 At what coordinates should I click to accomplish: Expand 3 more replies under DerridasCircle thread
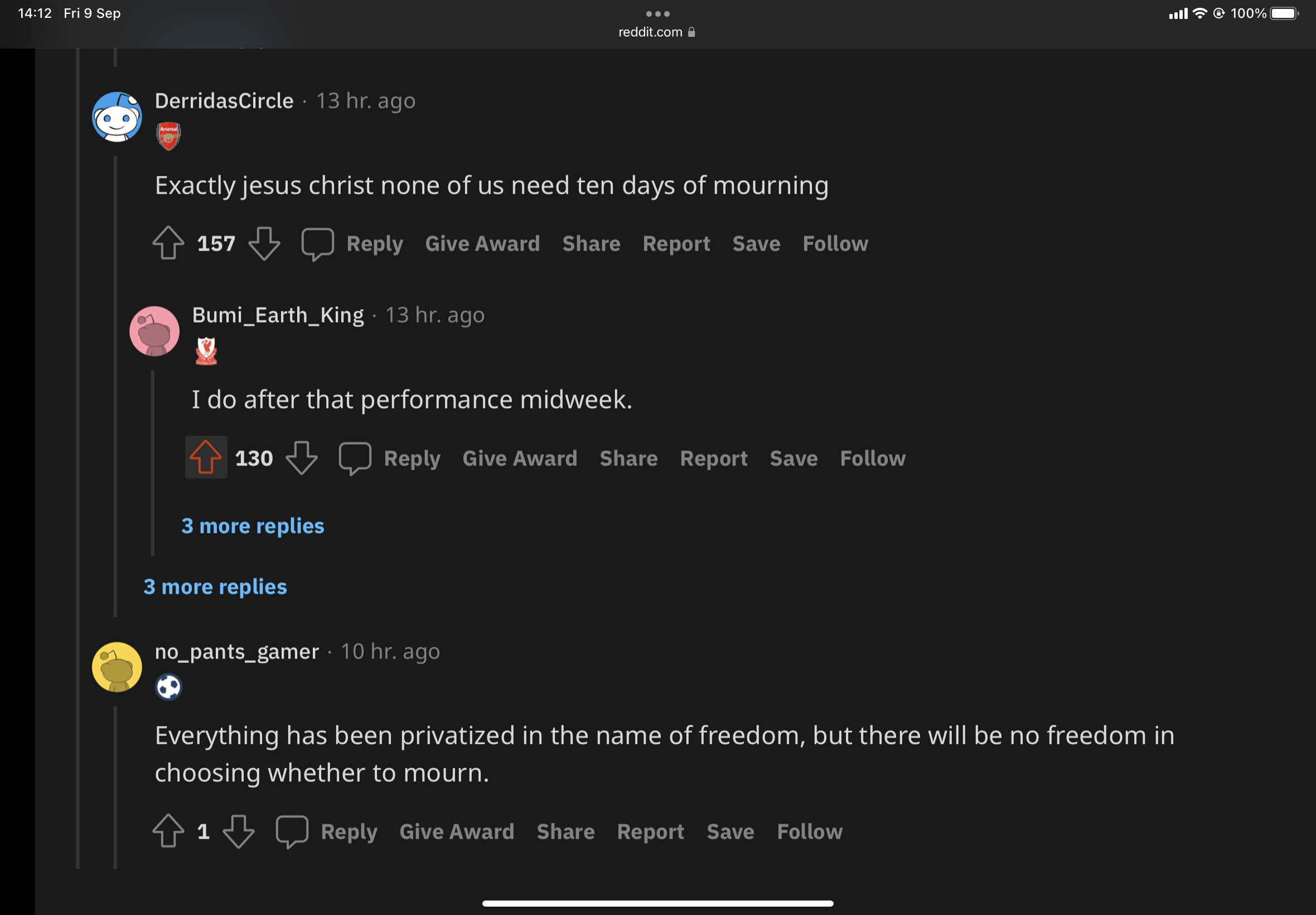[x=215, y=586]
